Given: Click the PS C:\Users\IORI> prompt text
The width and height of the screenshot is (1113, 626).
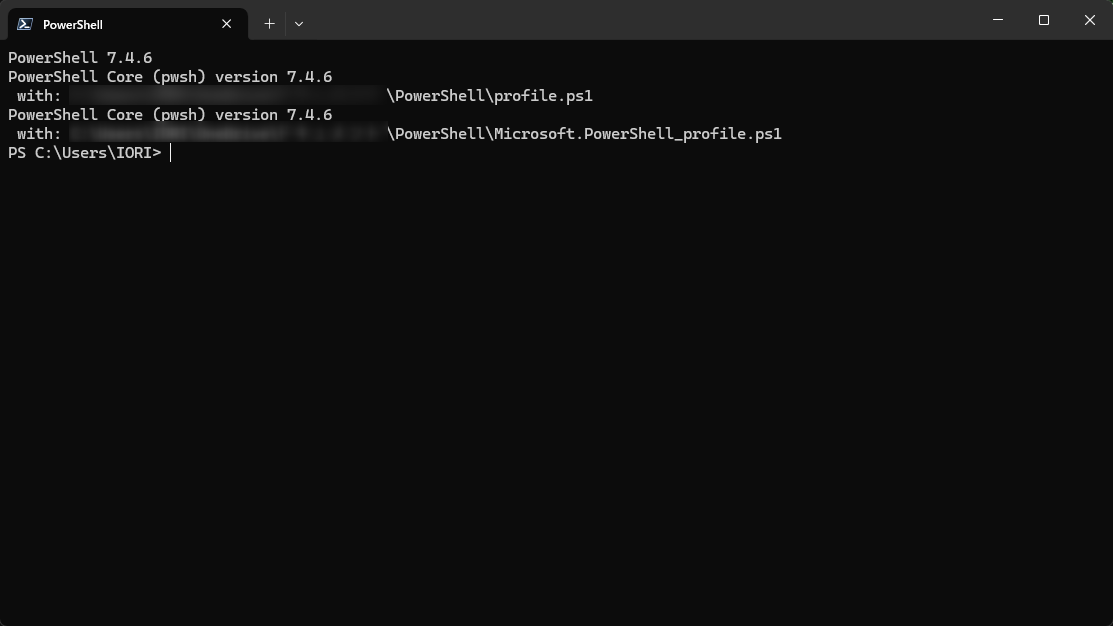Looking at the screenshot, I should tap(84, 153).
